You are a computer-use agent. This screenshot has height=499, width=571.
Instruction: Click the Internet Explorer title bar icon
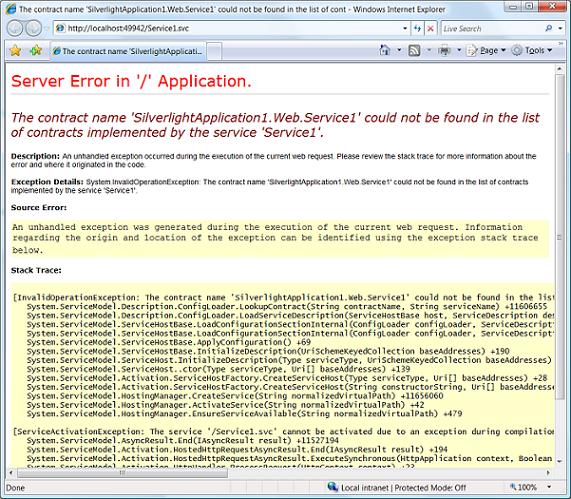[x=11, y=9]
